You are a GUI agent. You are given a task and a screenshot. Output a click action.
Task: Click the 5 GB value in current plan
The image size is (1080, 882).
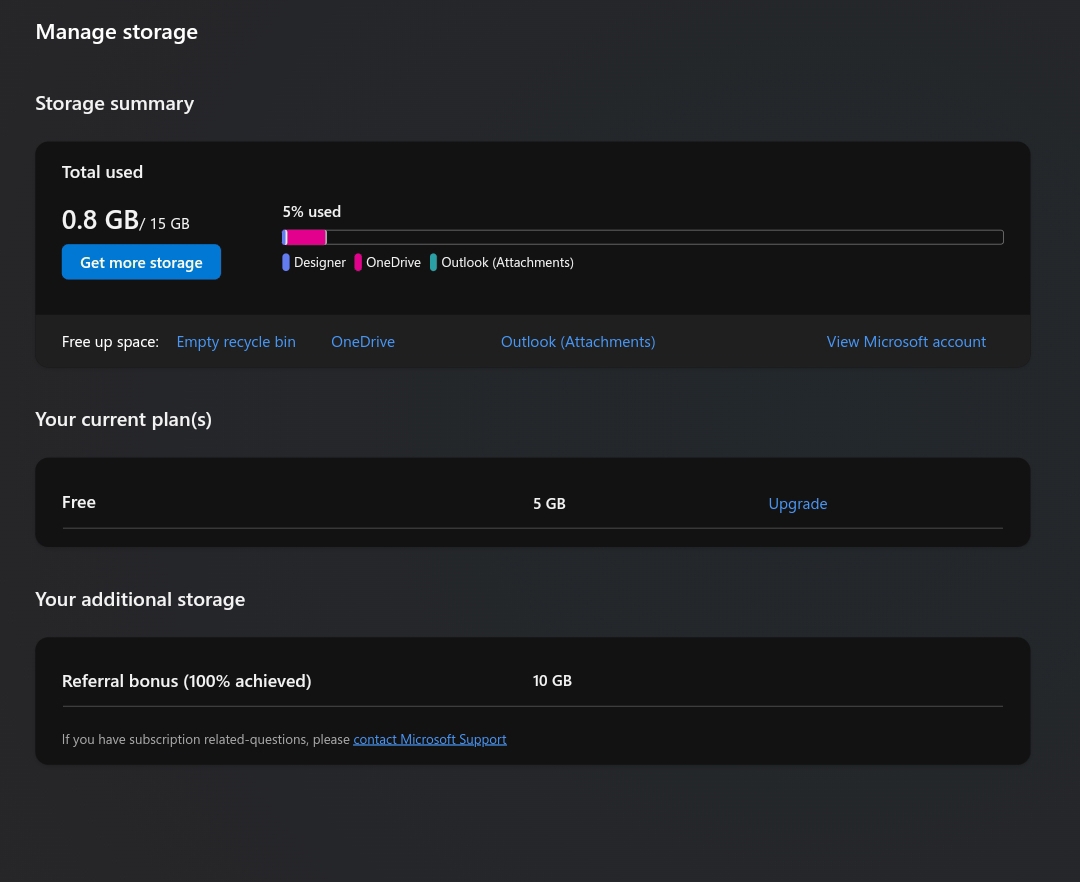(548, 503)
